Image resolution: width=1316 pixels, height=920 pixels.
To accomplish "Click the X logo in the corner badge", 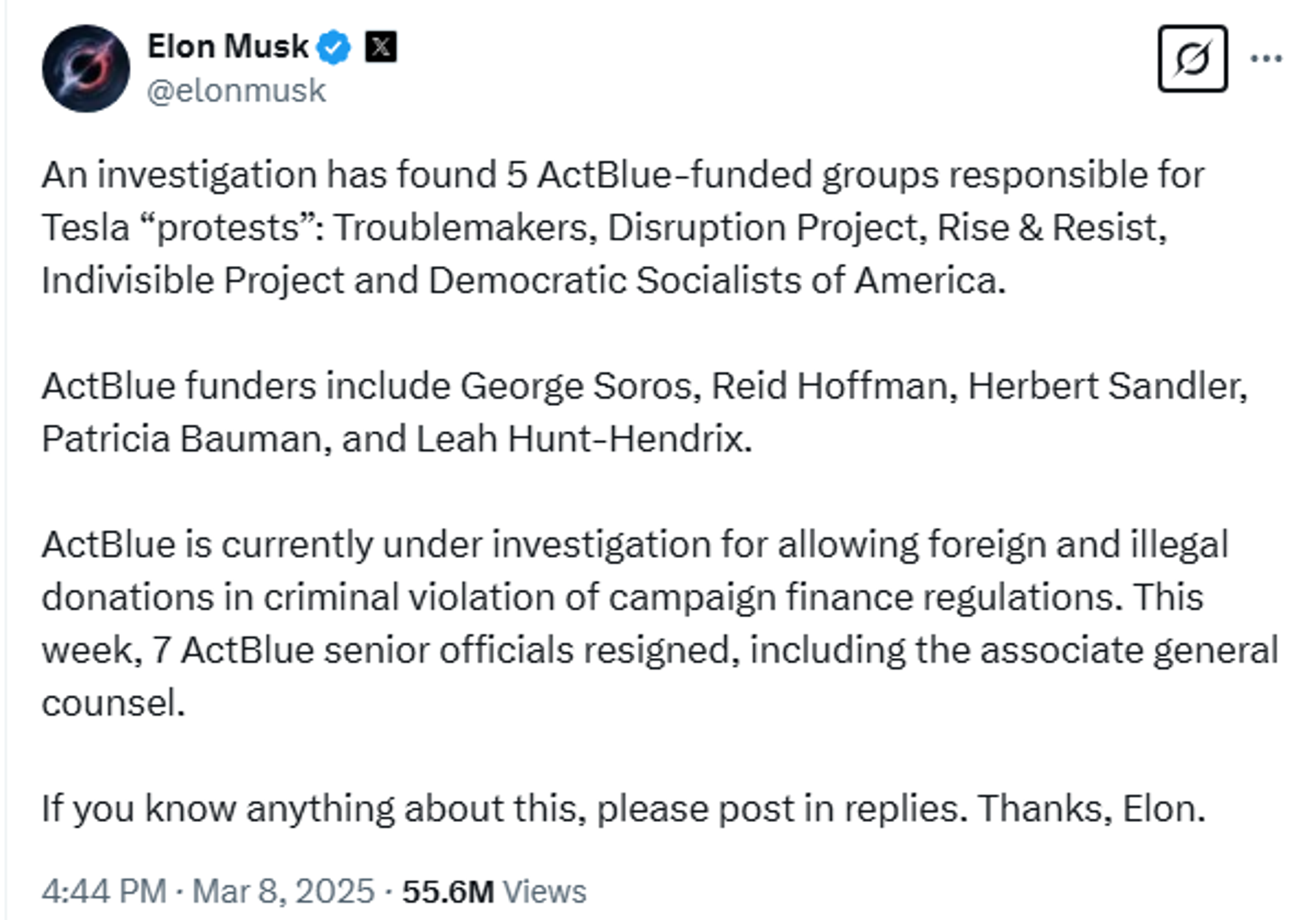I will coord(382,48).
